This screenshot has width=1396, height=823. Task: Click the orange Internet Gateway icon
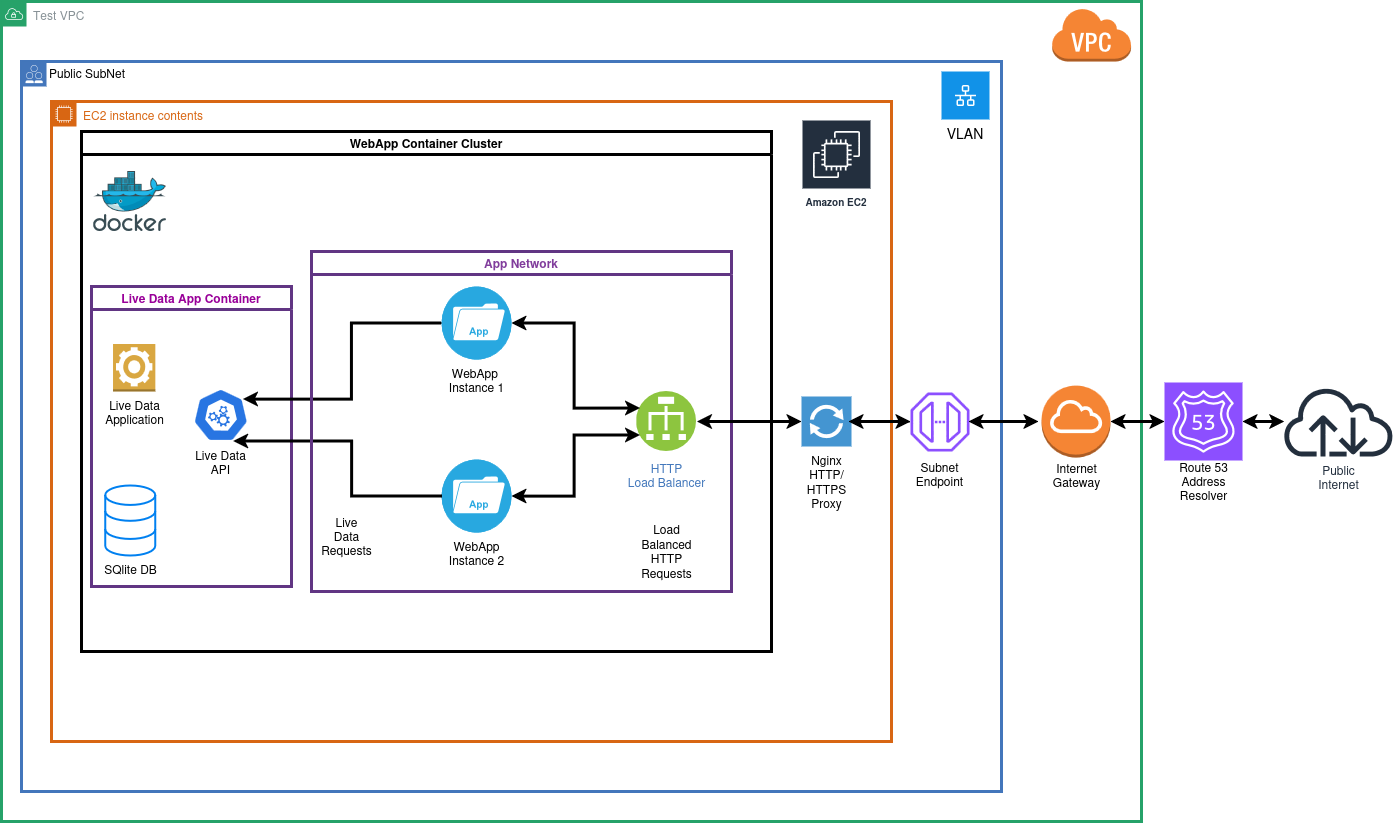tap(1076, 421)
